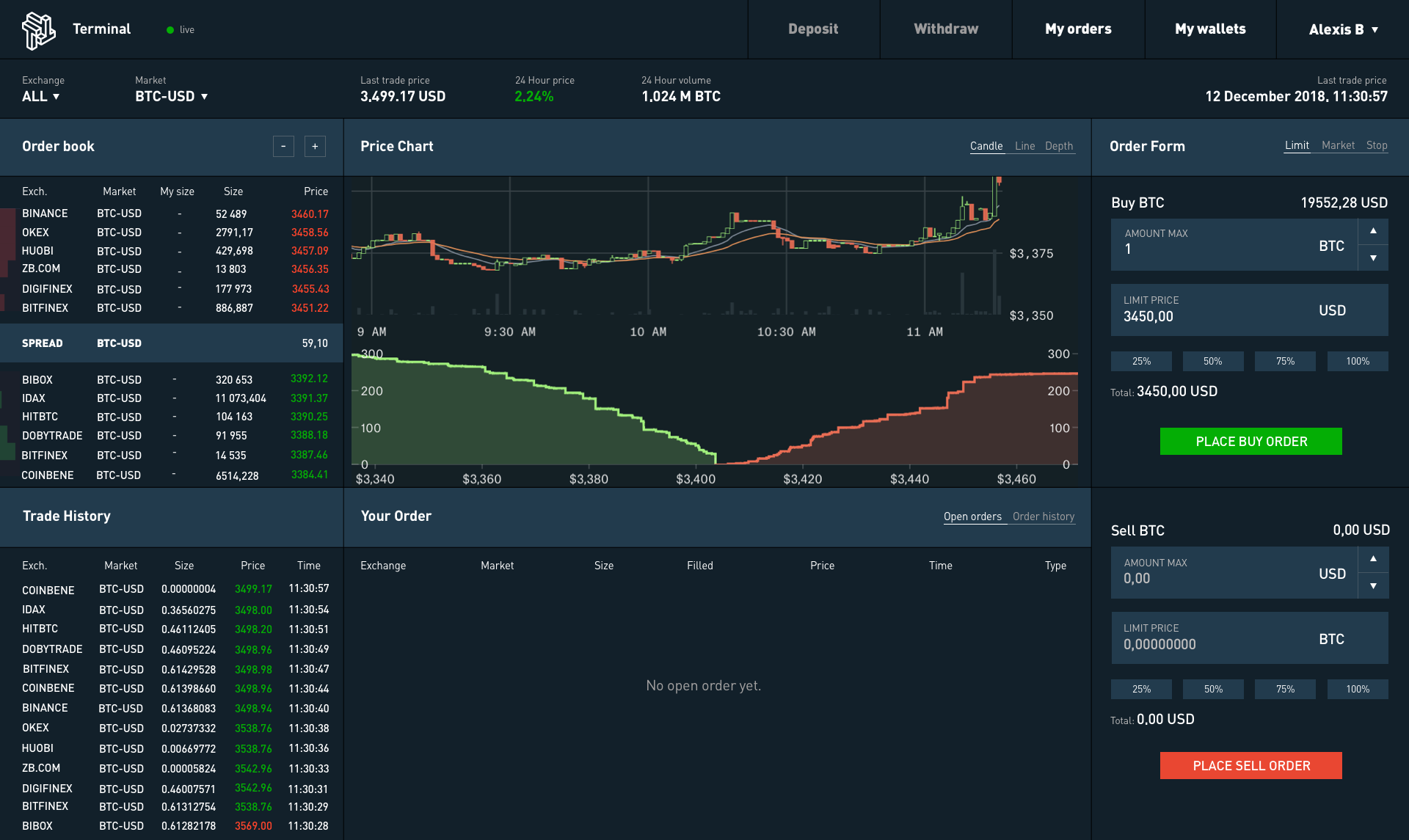Click the Buy BTC amount field
This screenshot has height=840, width=1409.
1234,245
